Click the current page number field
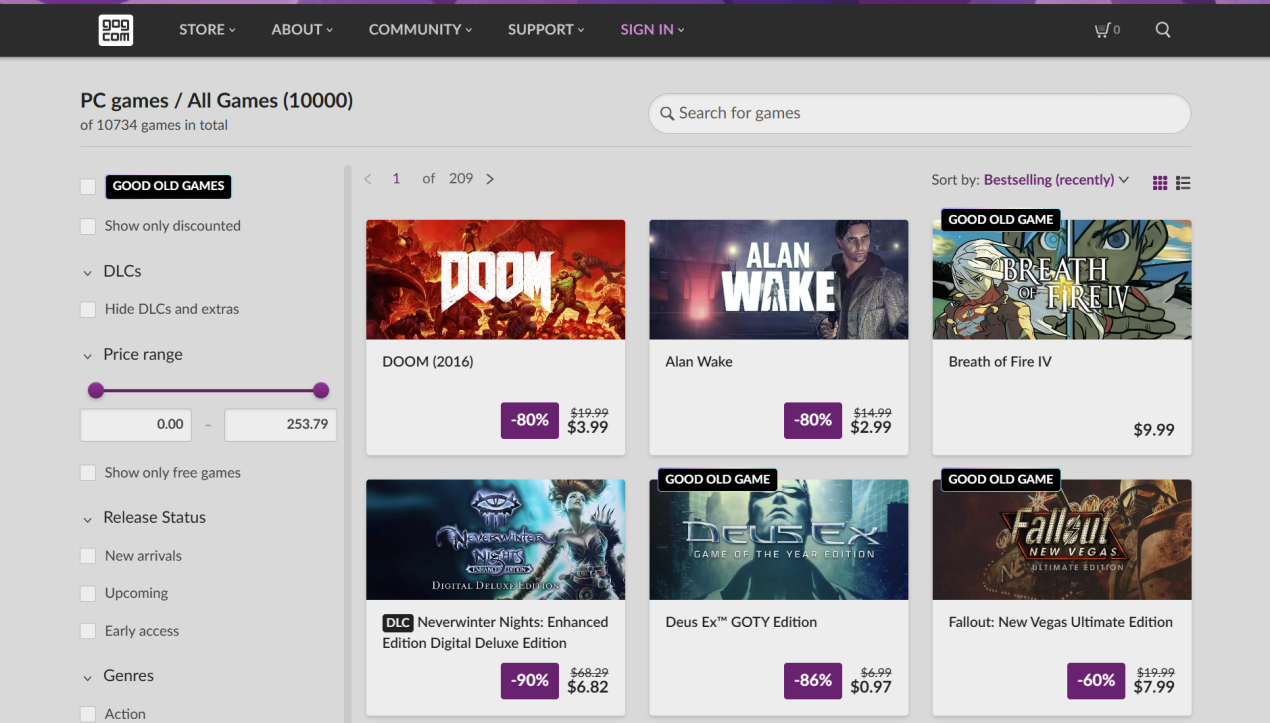Image resolution: width=1270 pixels, height=723 pixels. point(396,179)
